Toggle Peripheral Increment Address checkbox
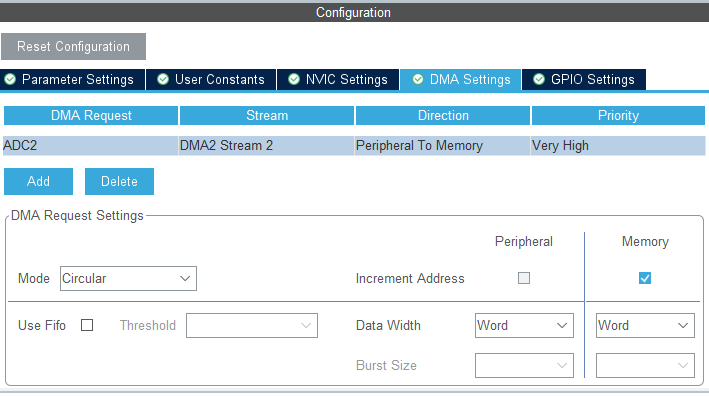 pyautogui.click(x=524, y=278)
